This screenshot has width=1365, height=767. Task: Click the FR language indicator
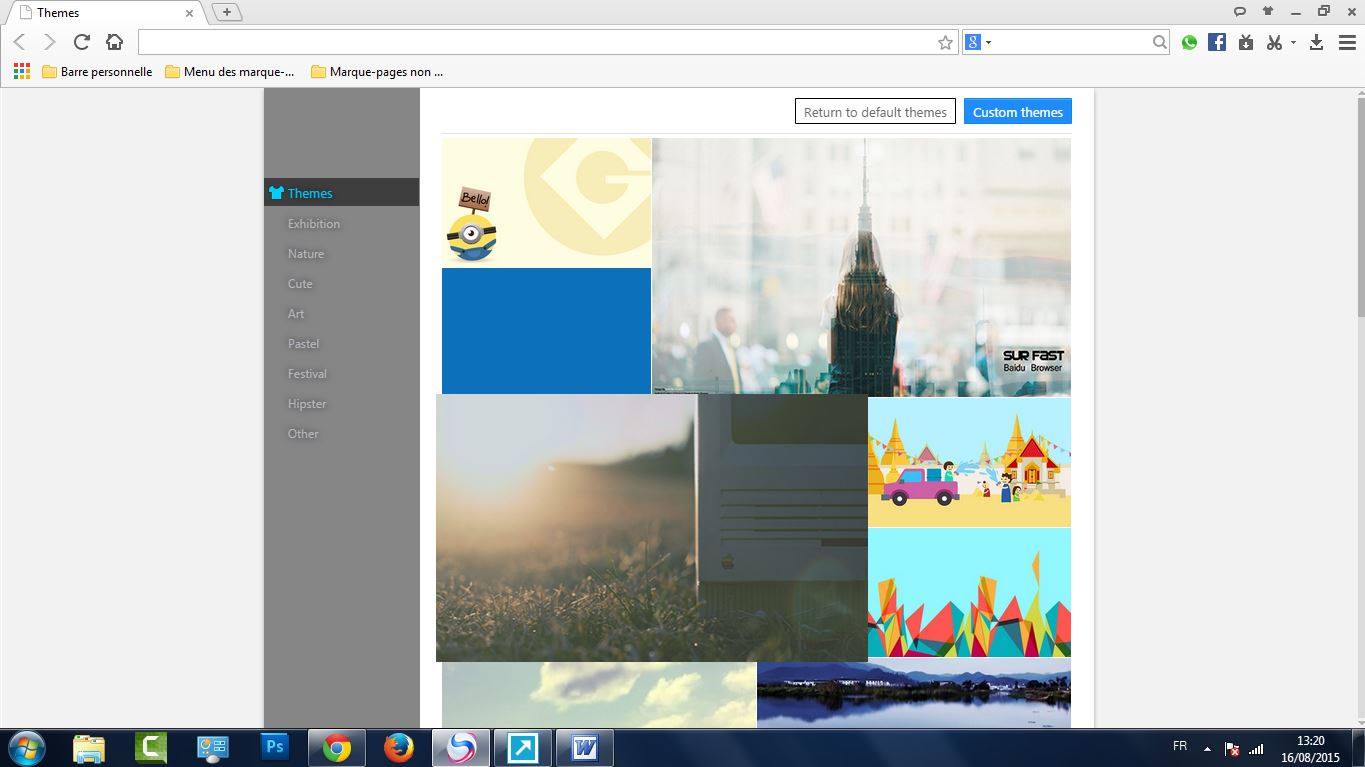[x=1180, y=747]
